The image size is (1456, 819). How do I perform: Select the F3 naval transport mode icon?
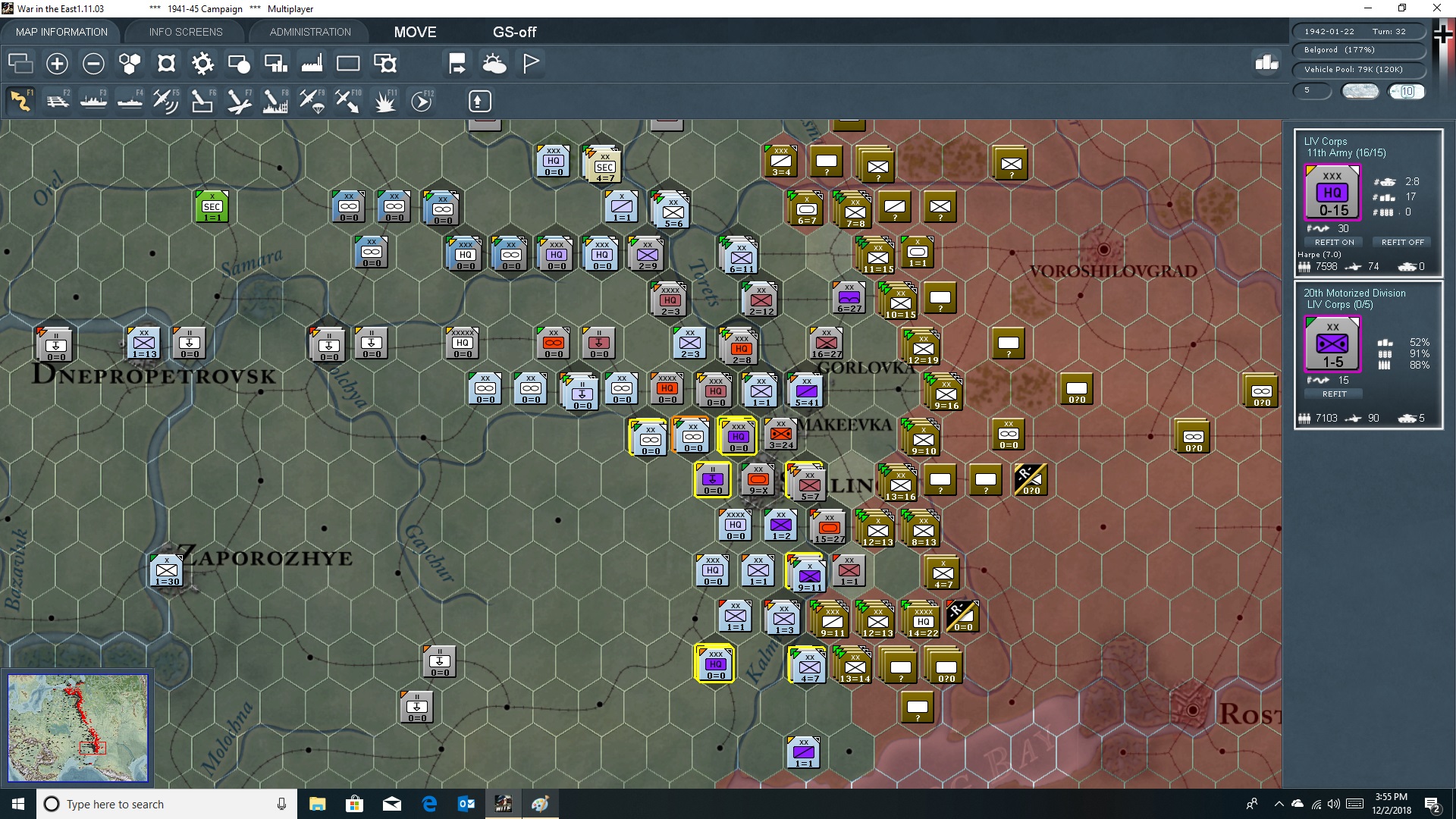[94, 101]
